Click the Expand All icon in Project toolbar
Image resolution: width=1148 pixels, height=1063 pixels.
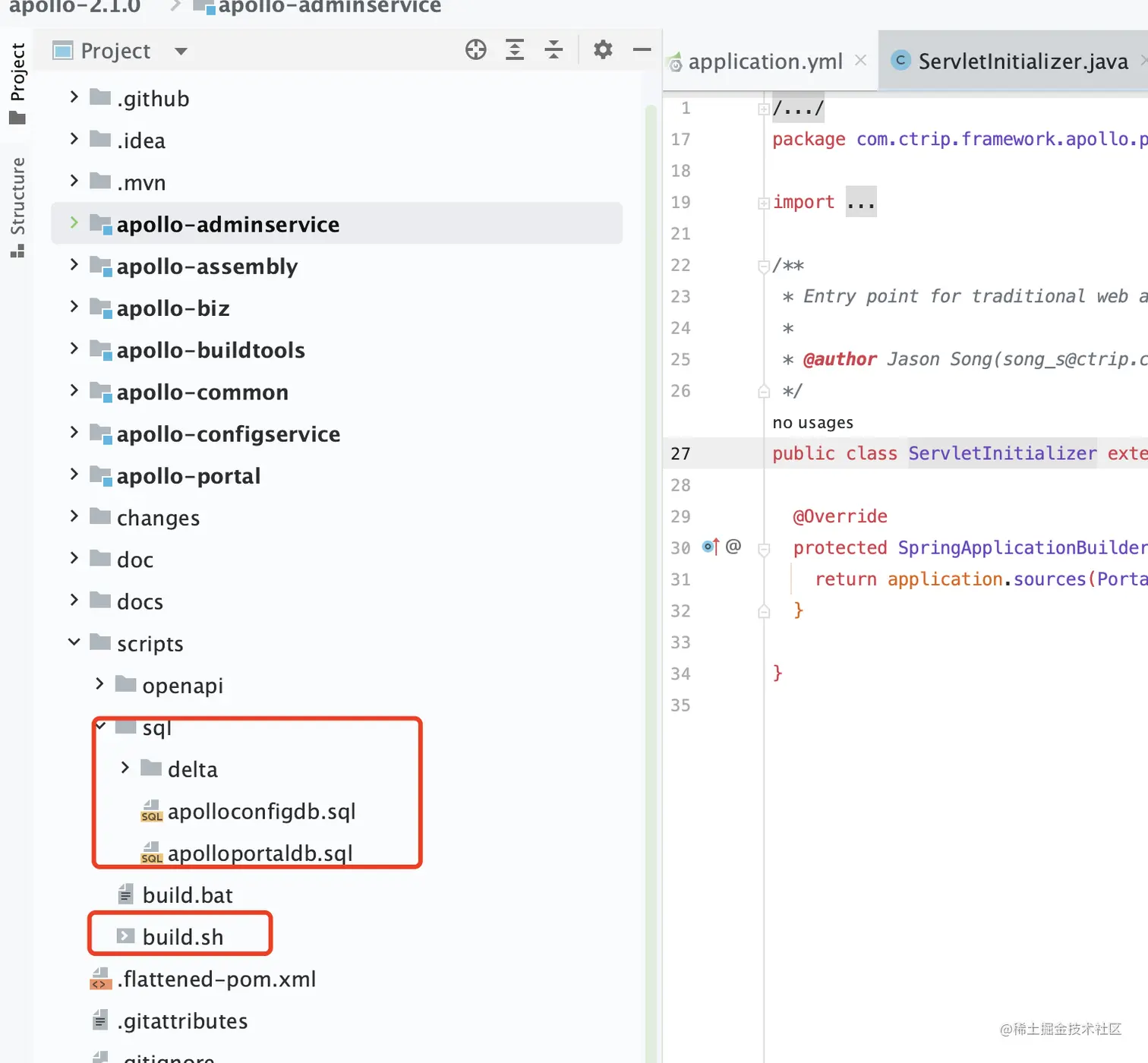[515, 50]
